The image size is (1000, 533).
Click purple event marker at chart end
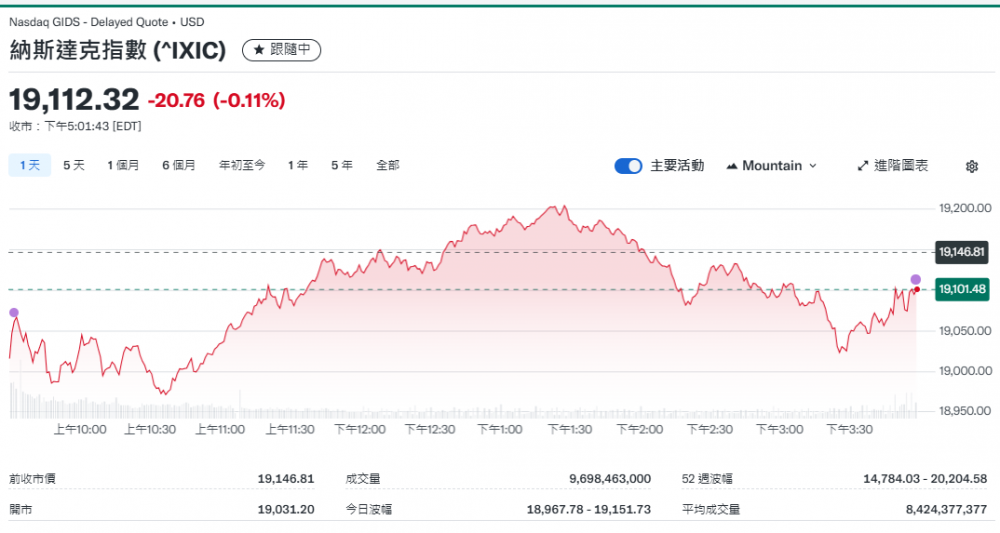[916, 279]
